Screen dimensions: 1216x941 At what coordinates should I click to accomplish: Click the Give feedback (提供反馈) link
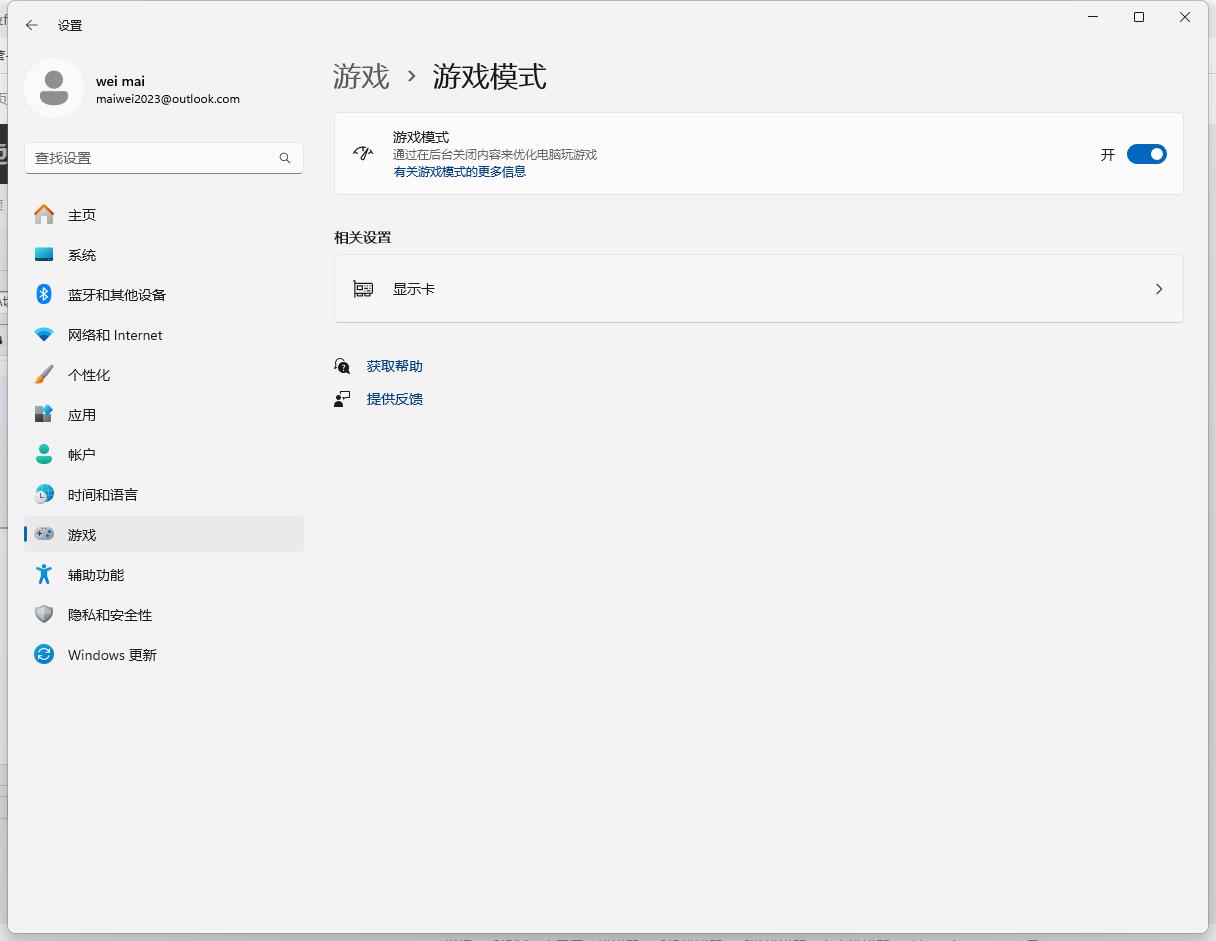pos(394,399)
